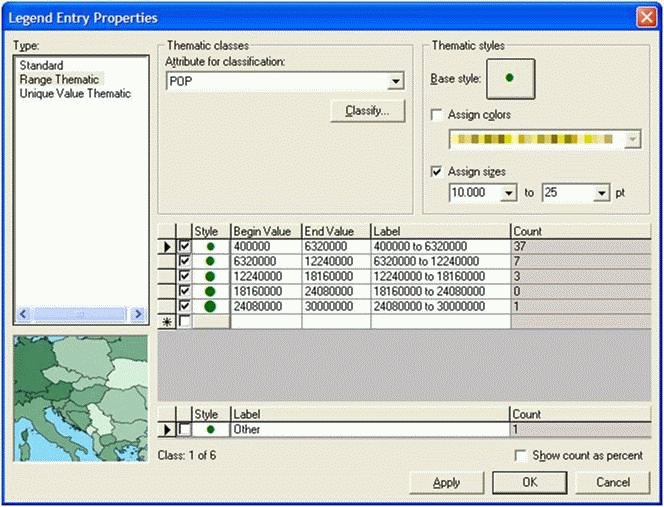
Task: Click style dot for 24080000 to 30000000 row
Action: [209, 306]
